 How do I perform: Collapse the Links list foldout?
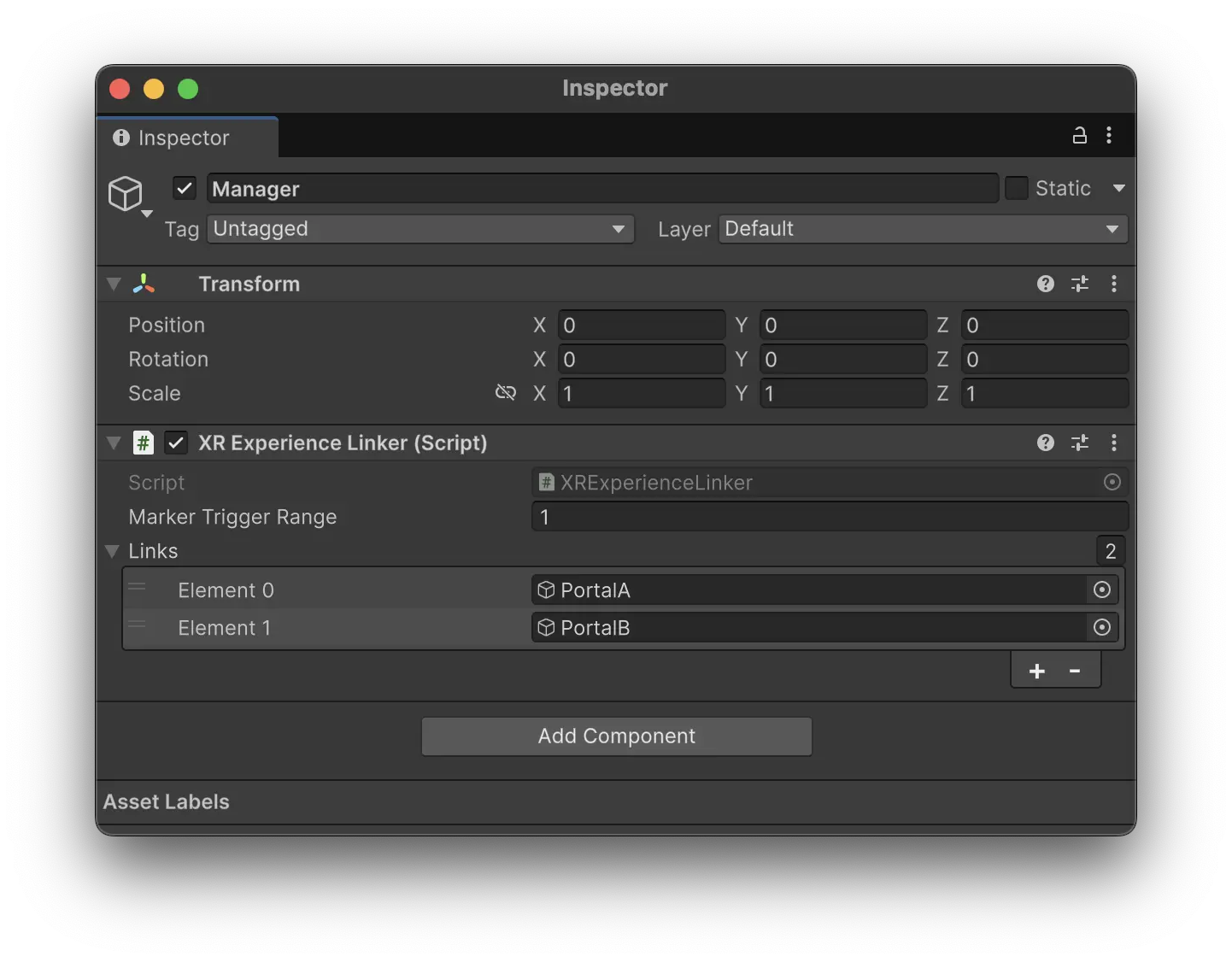(x=111, y=551)
